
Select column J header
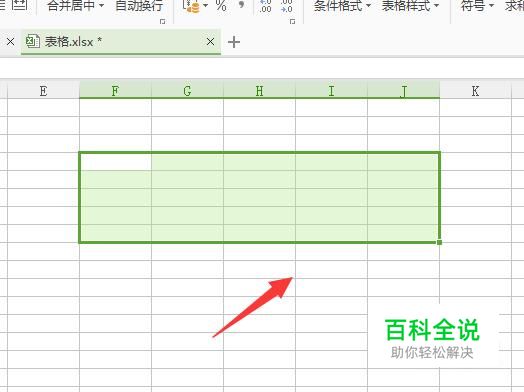(x=403, y=91)
